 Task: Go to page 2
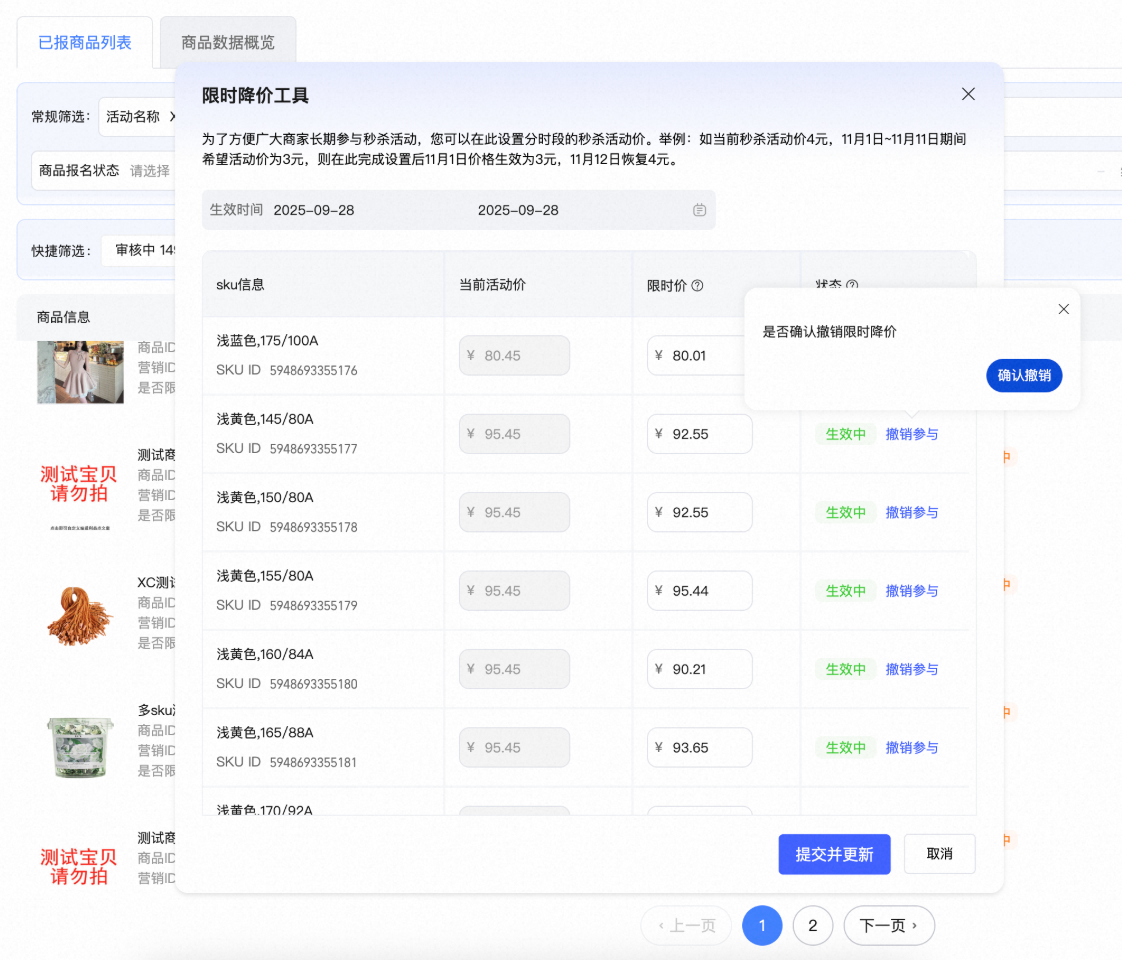pos(812,926)
